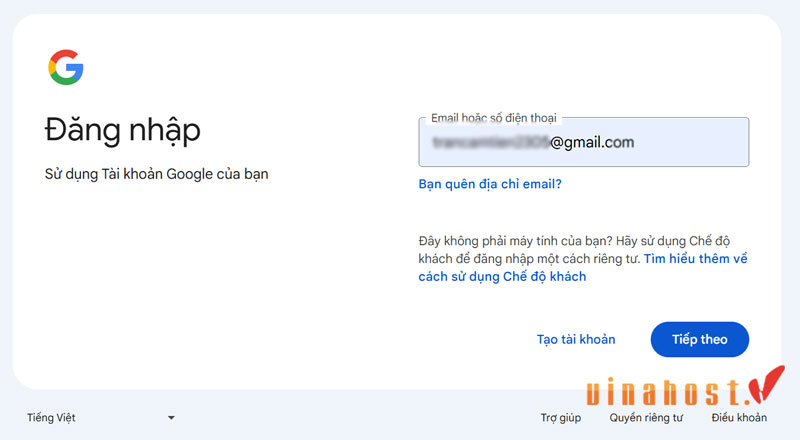Click the 'Tạo tài khoản' button
This screenshot has height=440, width=800.
(576, 339)
